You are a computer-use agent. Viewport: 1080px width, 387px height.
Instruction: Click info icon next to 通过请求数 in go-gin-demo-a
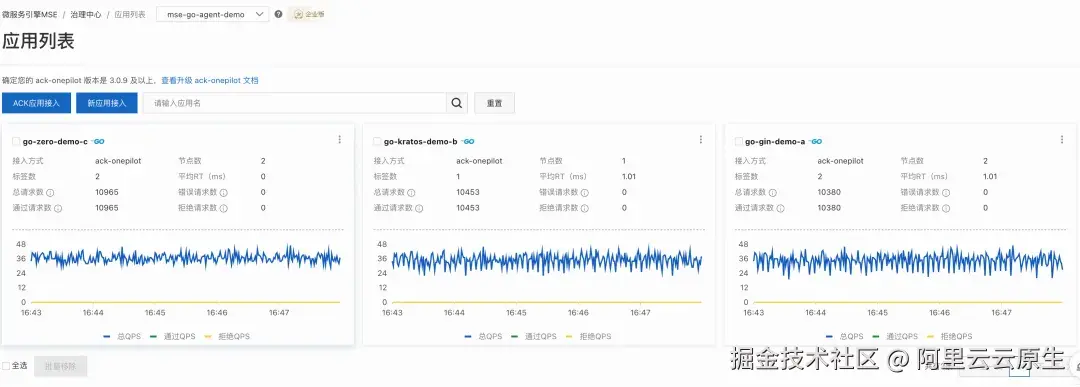pos(780,208)
